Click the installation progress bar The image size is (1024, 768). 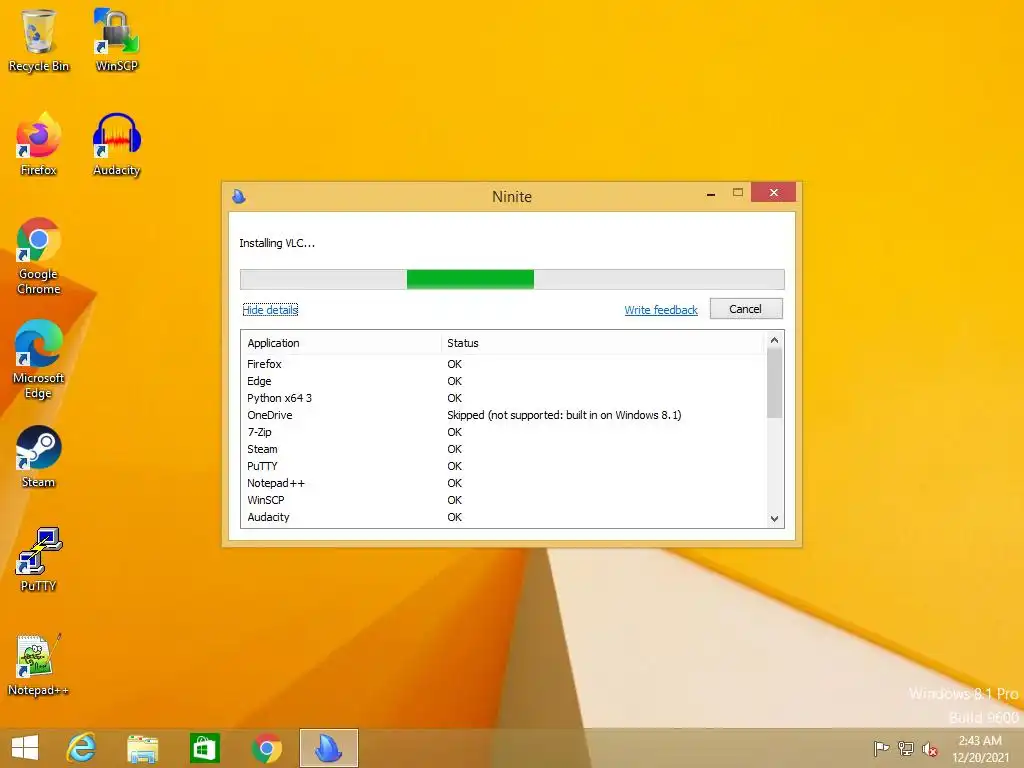[512, 280]
